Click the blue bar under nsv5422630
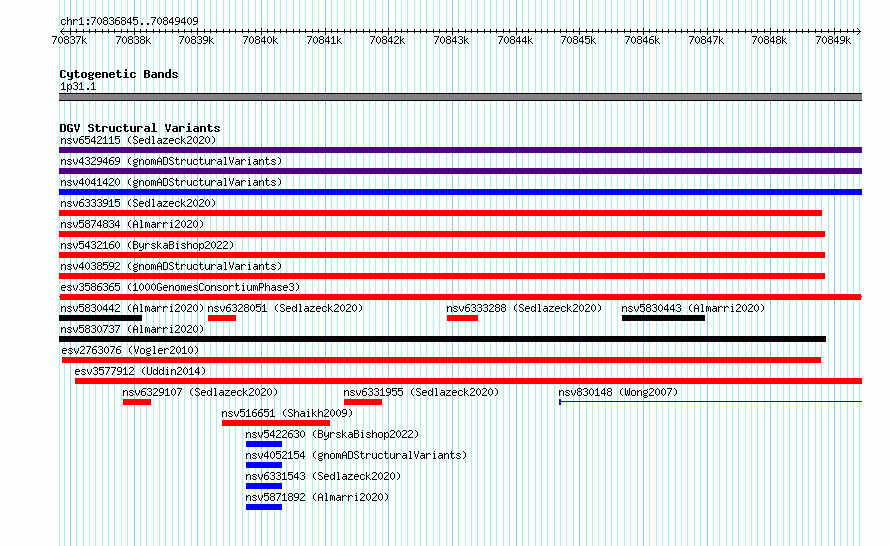 pos(264,444)
